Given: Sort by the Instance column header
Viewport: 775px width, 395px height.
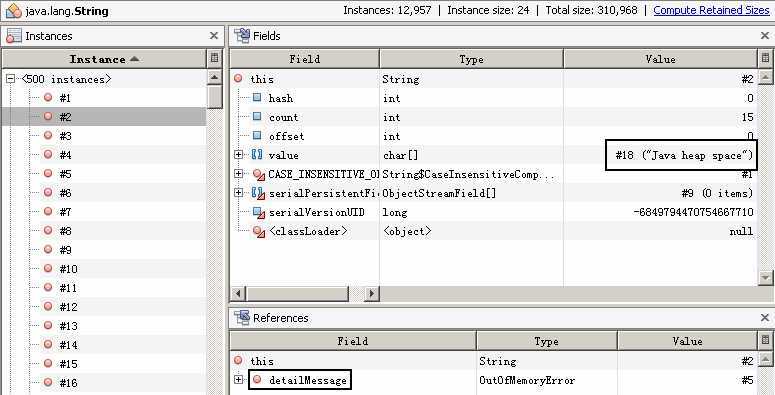Looking at the screenshot, I should click(104, 59).
